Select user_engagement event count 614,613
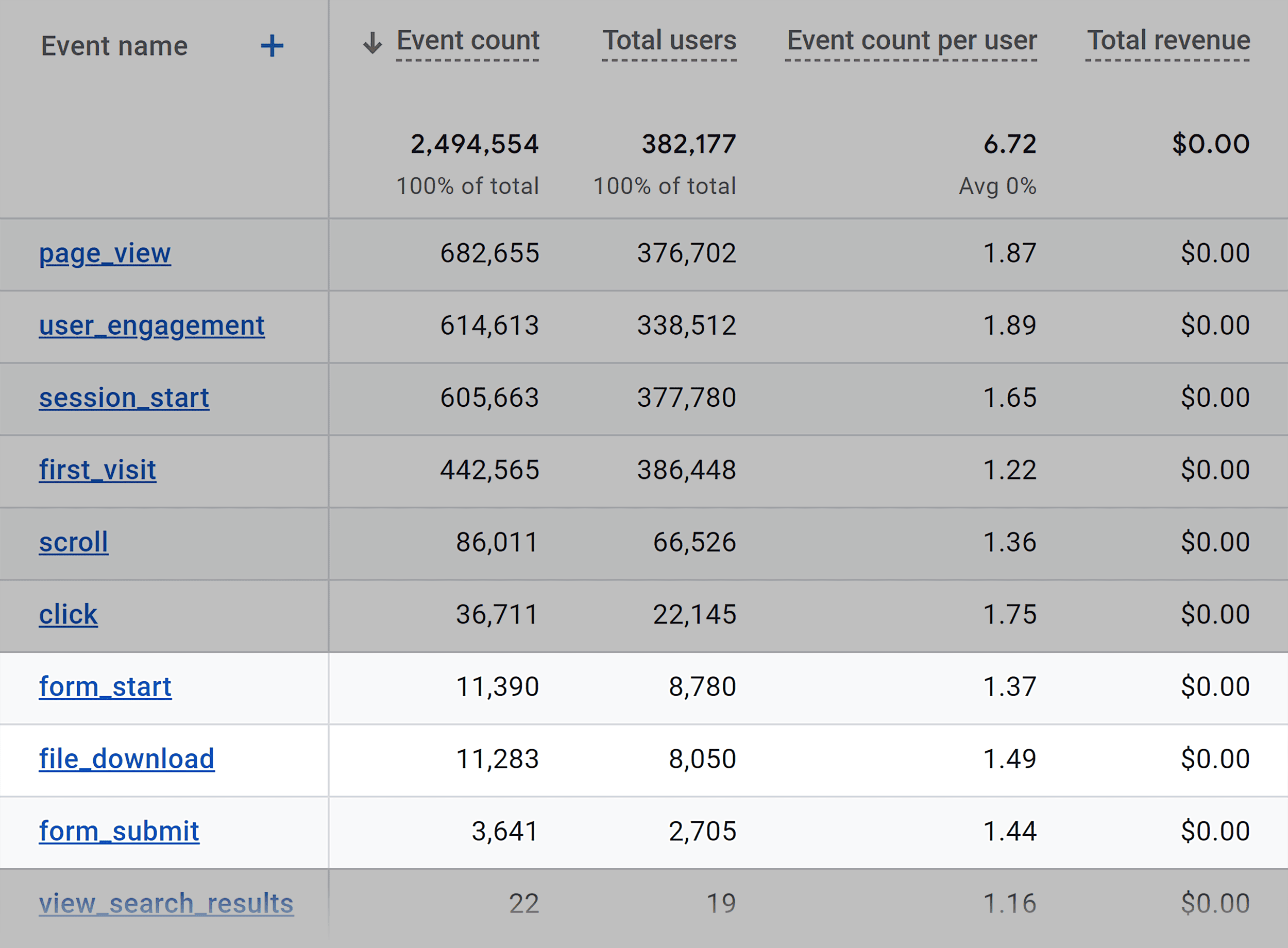Image resolution: width=1288 pixels, height=948 pixels. point(489,326)
